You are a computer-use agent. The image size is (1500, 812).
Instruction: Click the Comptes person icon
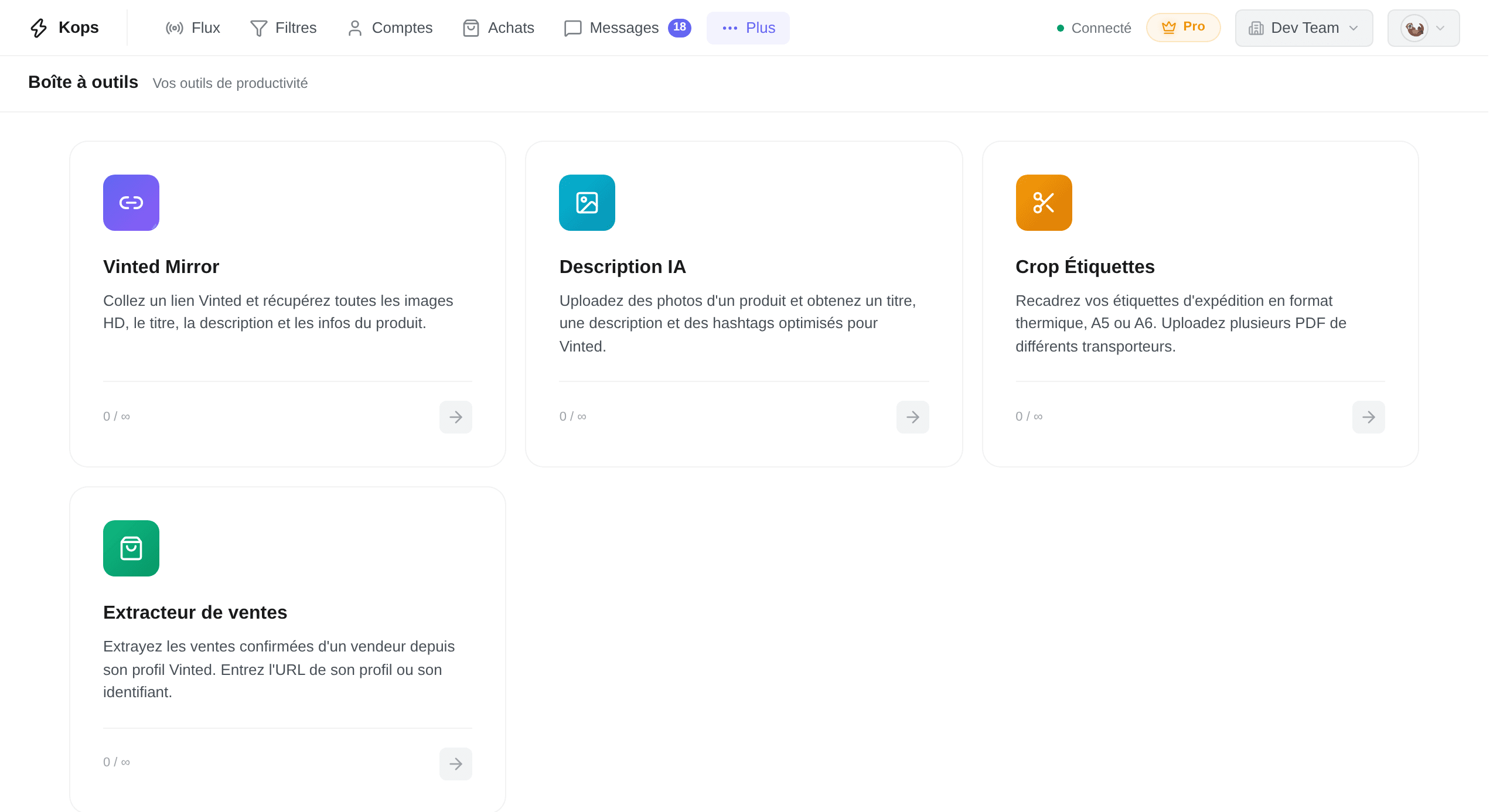pyautogui.click(x=355, y=28)
